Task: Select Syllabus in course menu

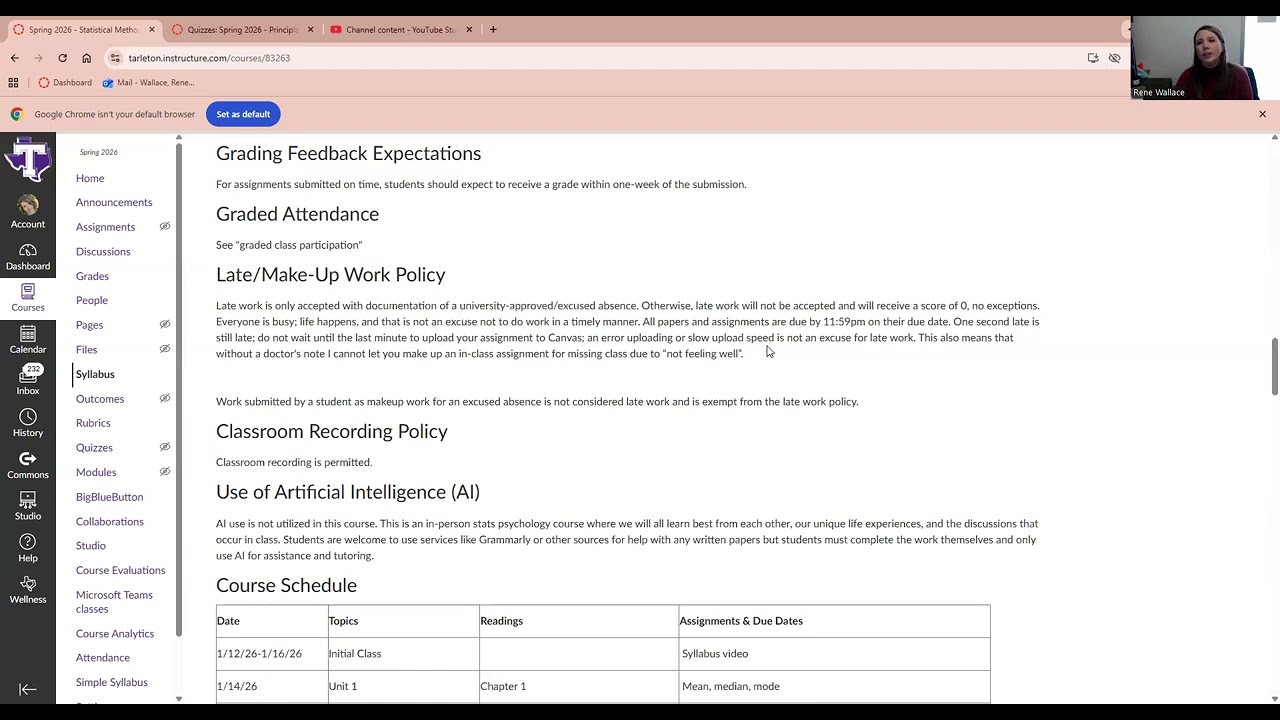Action: coord(95,374)
